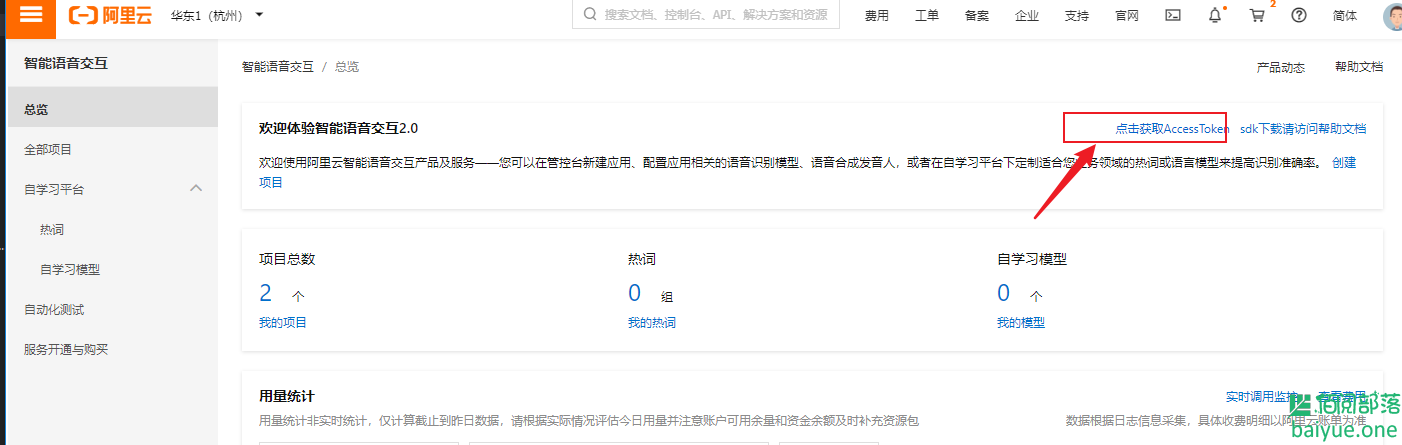Image resolution: width=1402 pixels, height=445 pixels.
Task: Click sdk下载请访问帮助文档 link
Action: pos(1303,129)
